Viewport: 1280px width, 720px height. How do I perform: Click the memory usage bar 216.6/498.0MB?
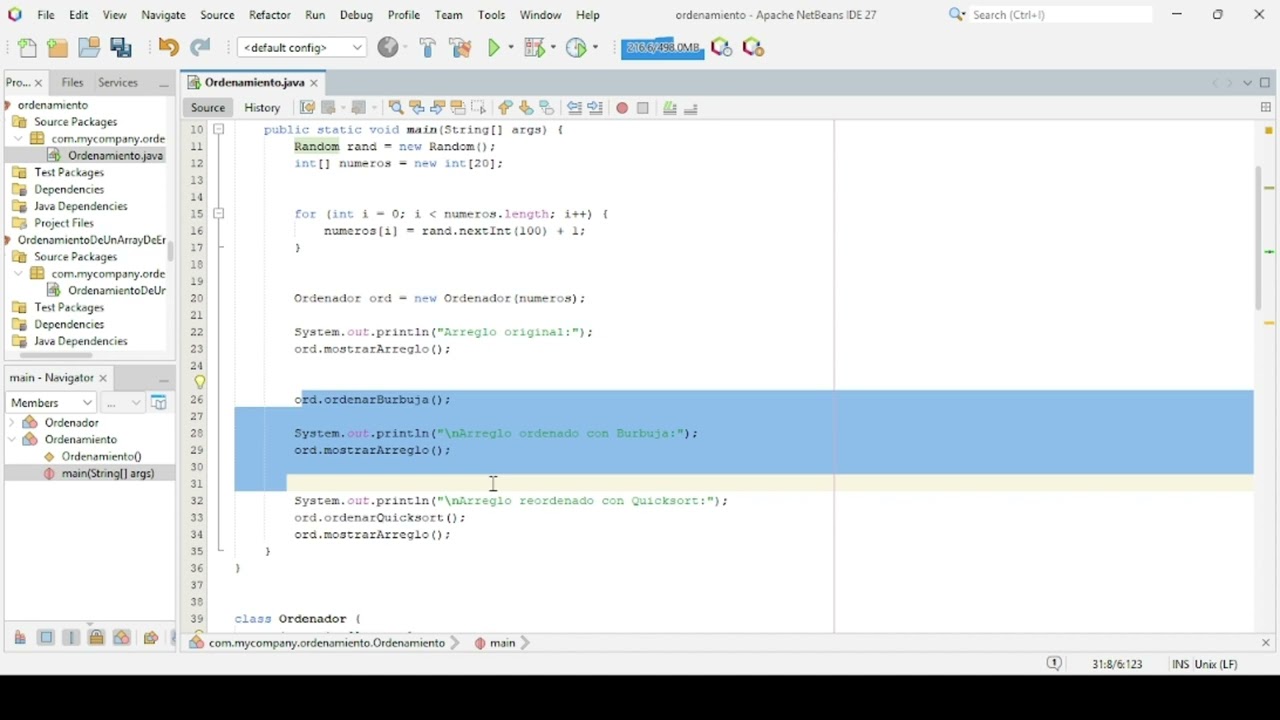[x=663, y=48]
